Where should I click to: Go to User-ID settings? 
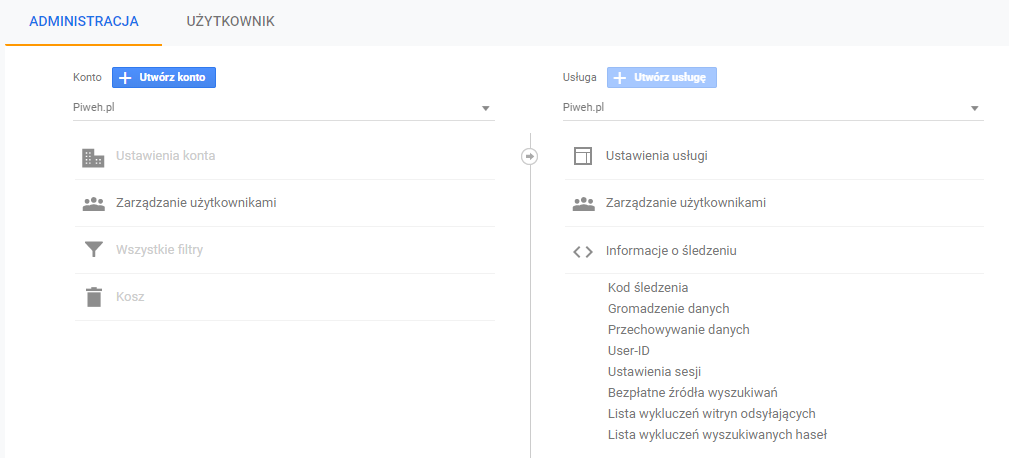pos(629,350)
